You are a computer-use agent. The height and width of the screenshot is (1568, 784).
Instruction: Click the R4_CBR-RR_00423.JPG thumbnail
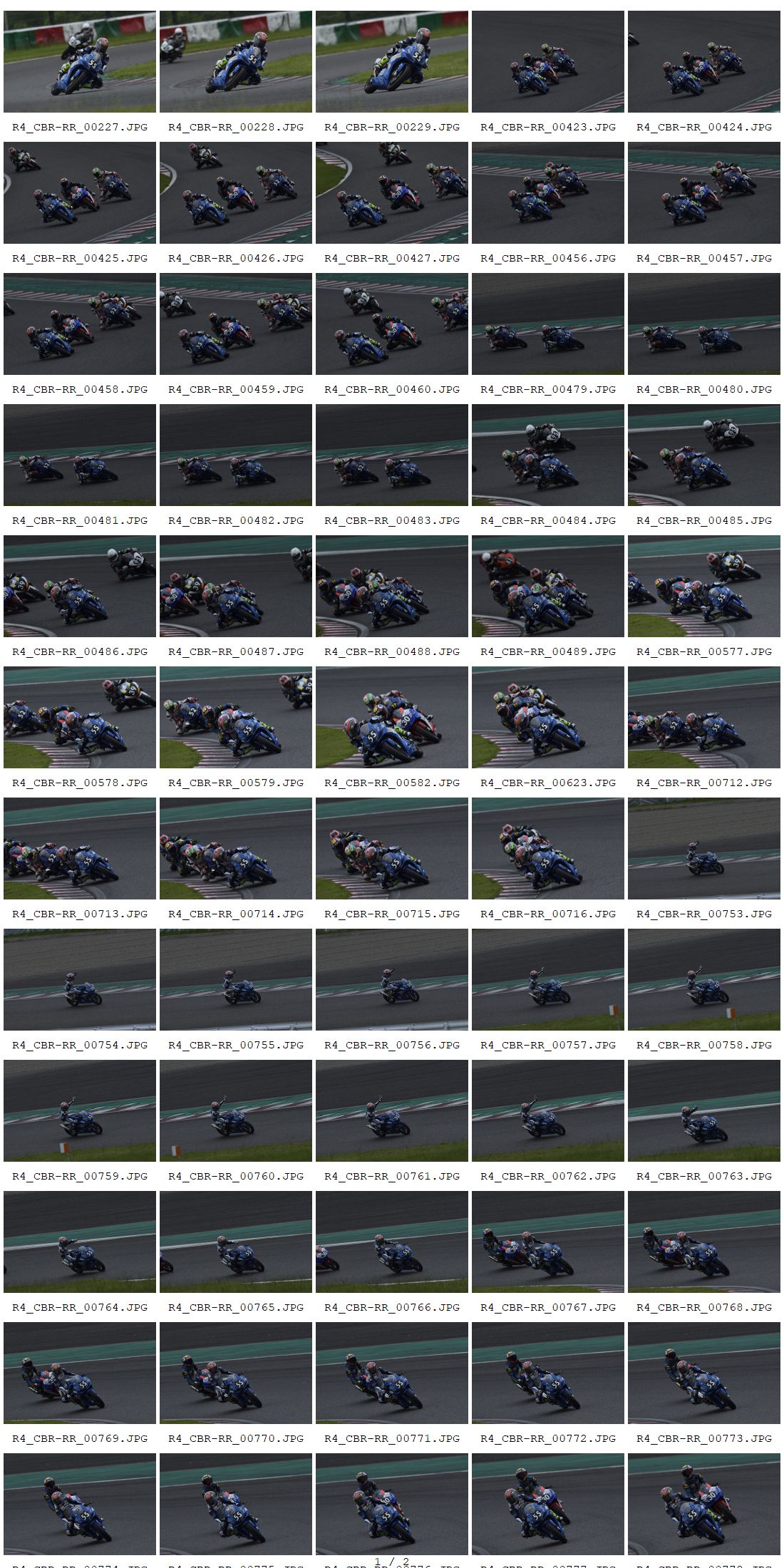click(x=548, y=61)
